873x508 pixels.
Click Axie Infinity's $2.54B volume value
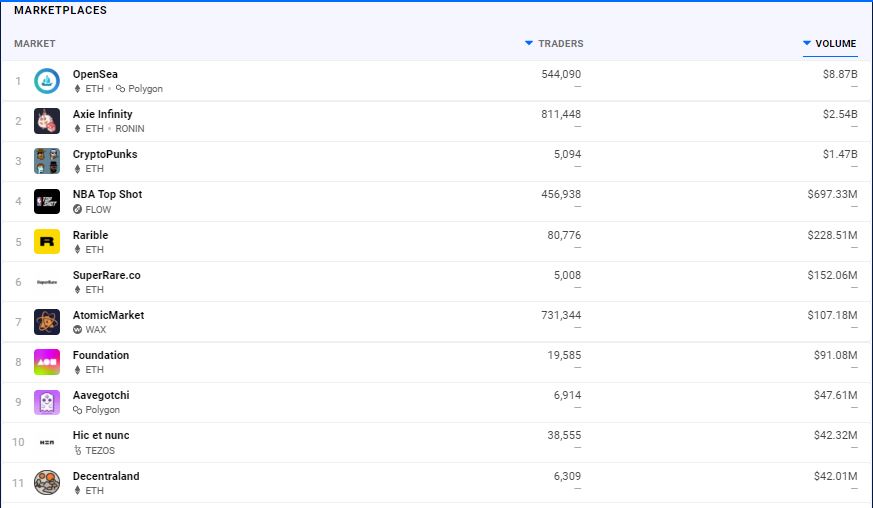tap(840, 114)
